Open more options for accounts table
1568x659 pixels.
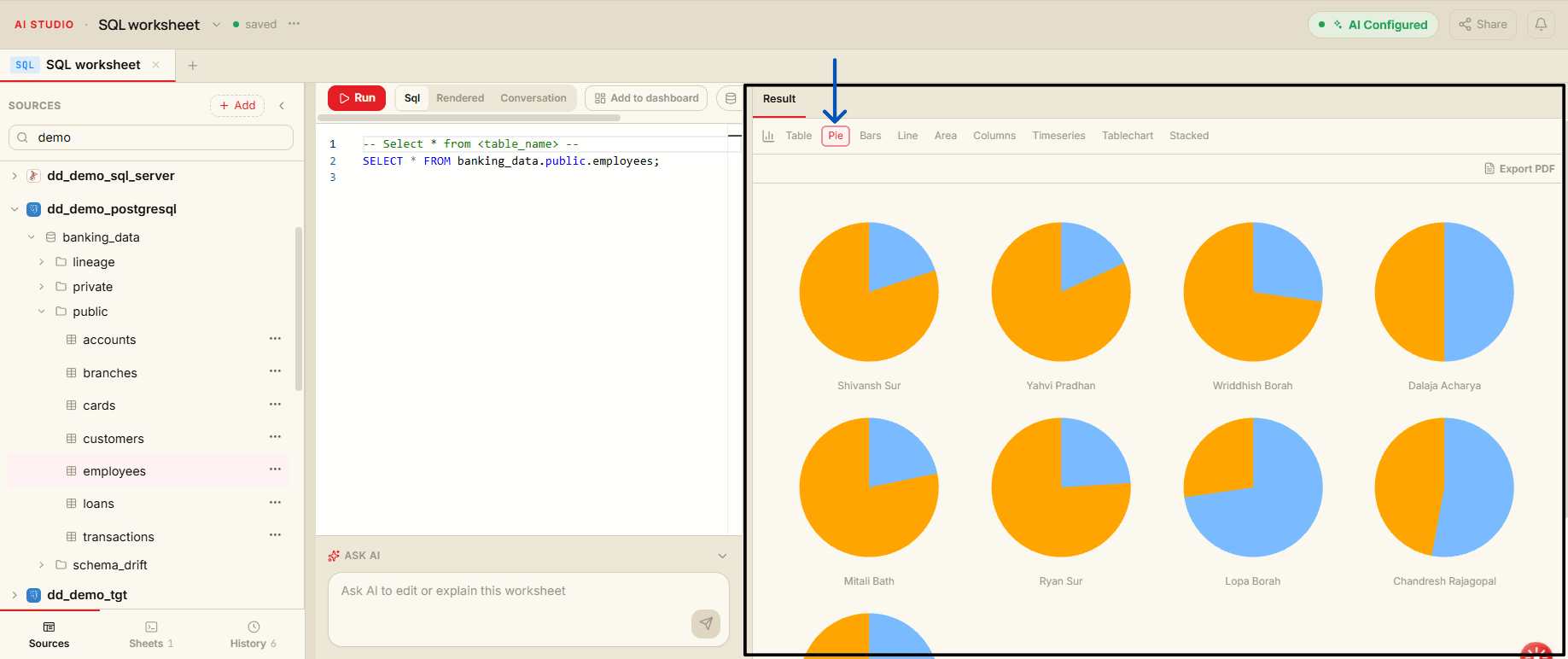(275, 339)
